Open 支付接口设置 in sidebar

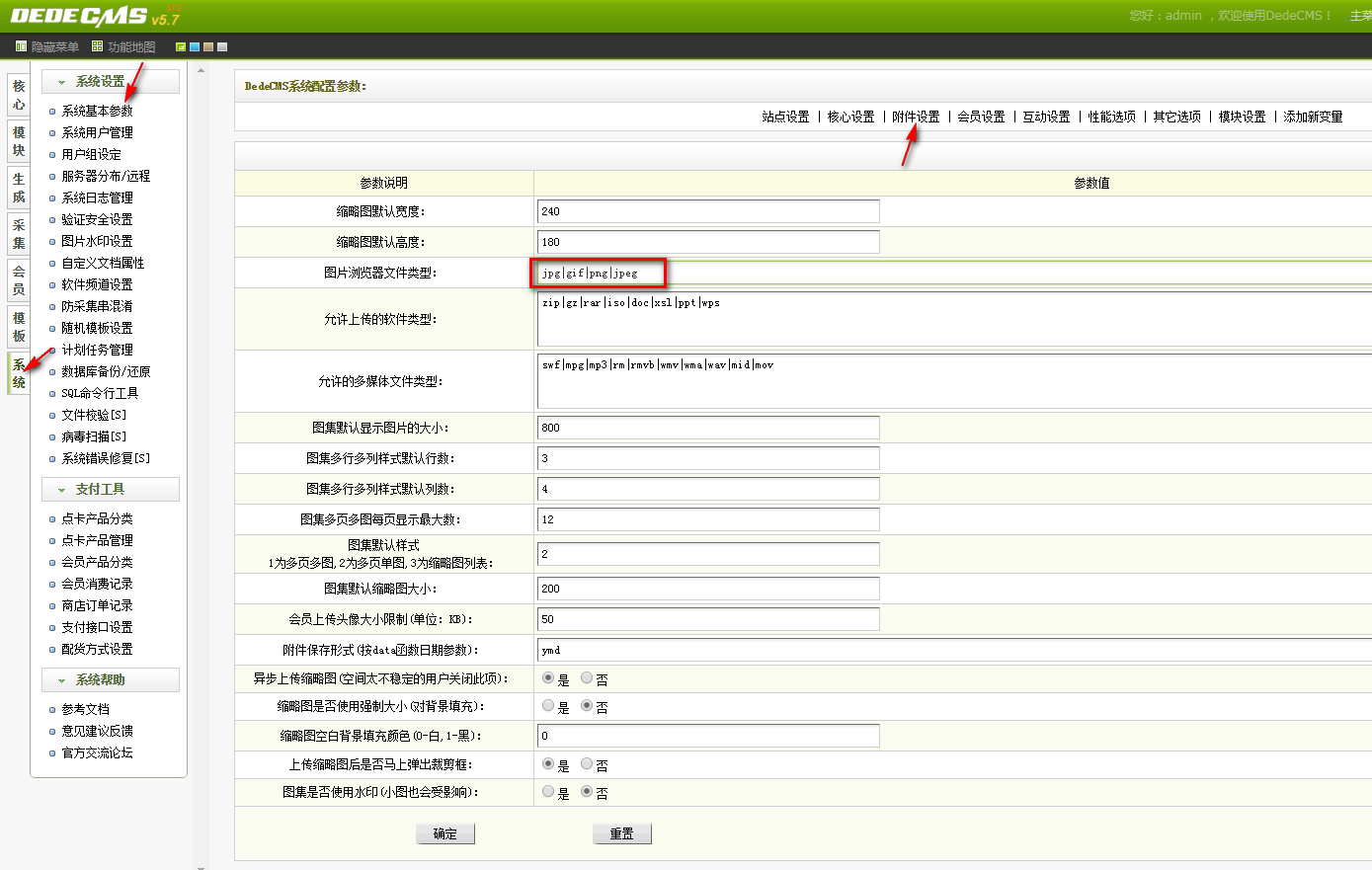(x=97, y=627)
